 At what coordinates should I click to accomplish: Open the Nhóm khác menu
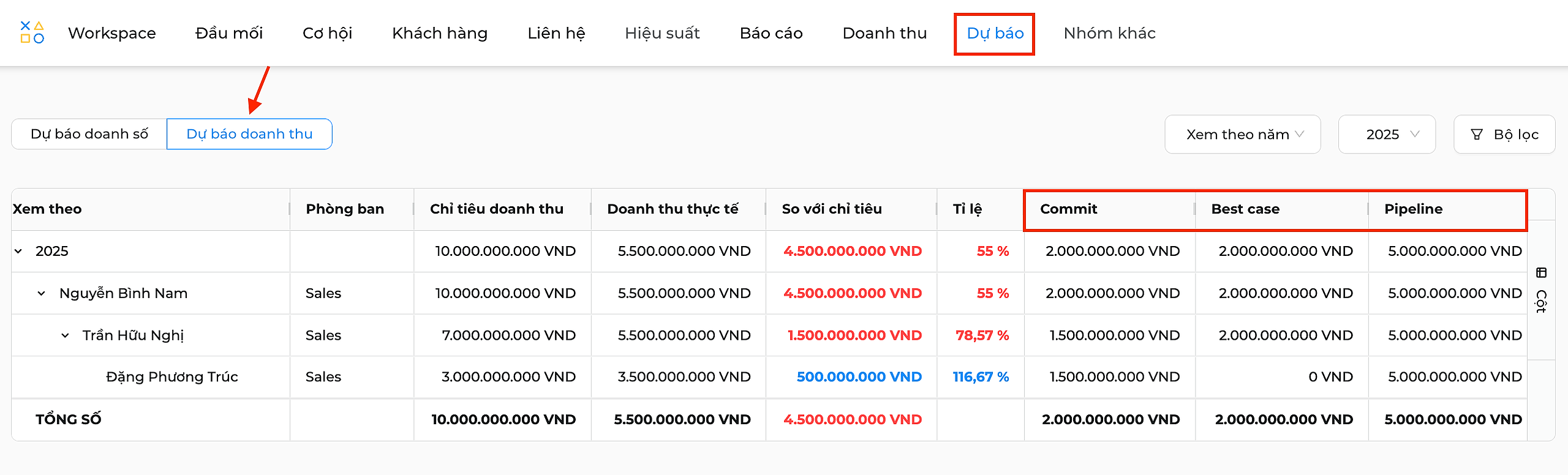point(1109,33)
